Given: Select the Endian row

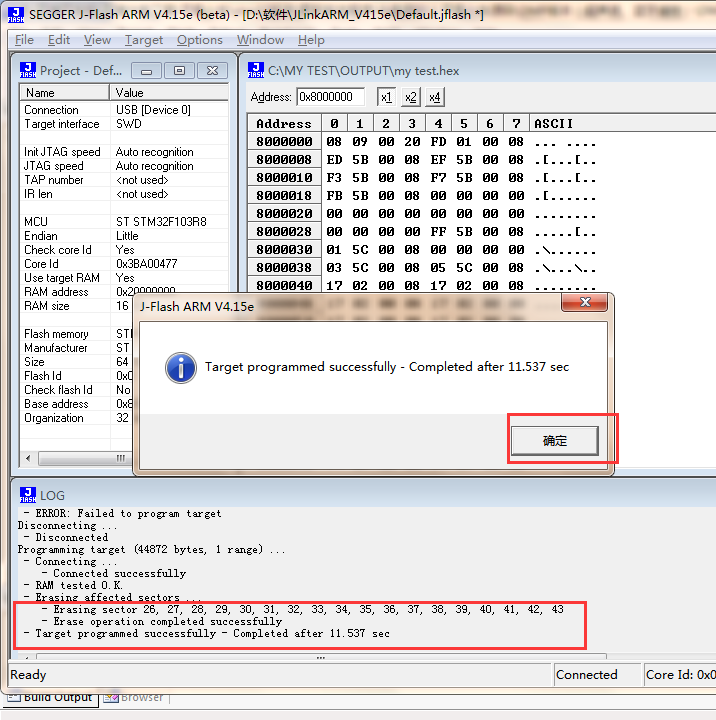Looking at the screenshot, I should (124, 236).
